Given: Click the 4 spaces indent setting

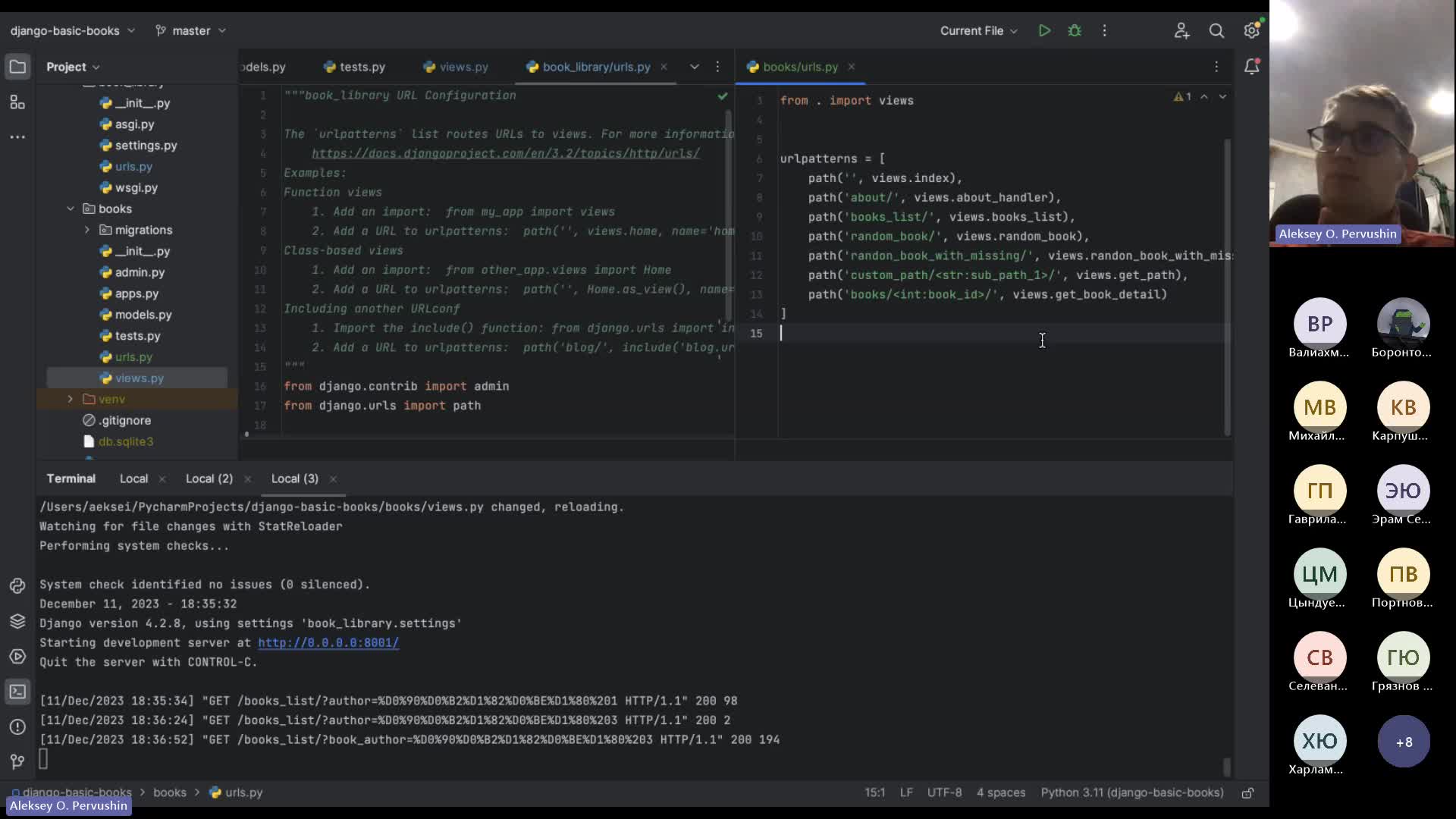Looking at the screenshot, I should pos(1001,792).
